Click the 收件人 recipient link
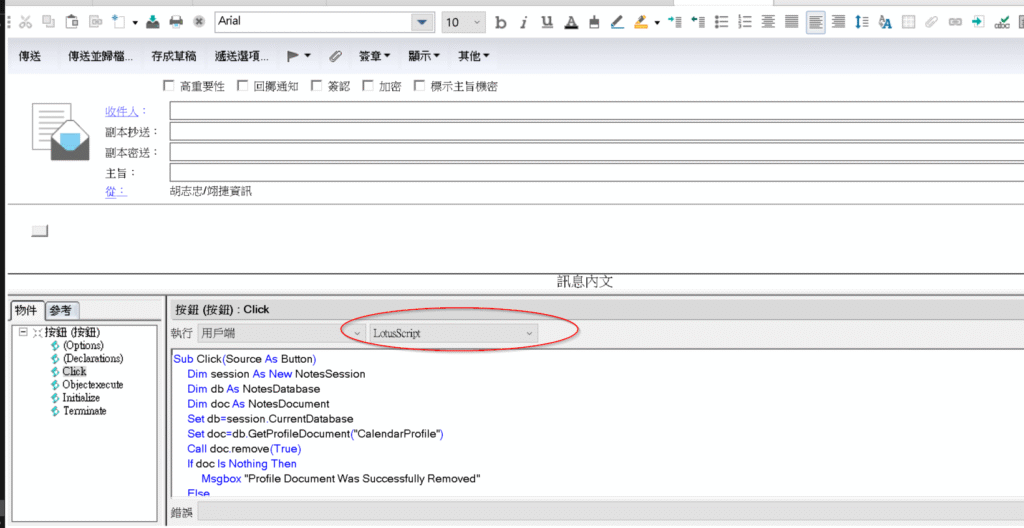Image resolution: width=1024 pixels, height=528 pixels. click(x=124, y=111)
